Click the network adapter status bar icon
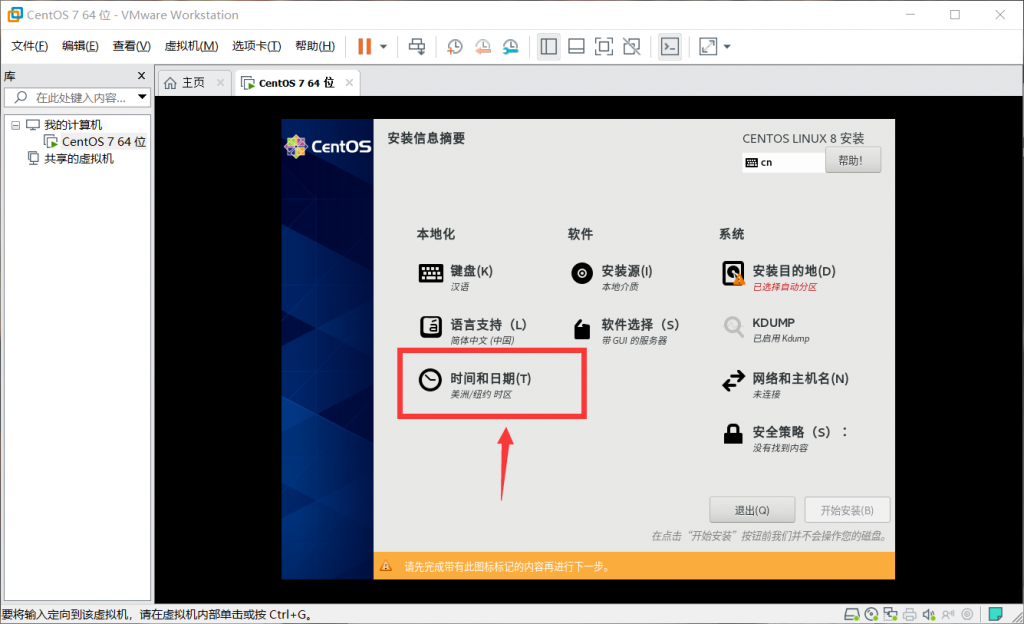The width and height of the screenshot is (1024, 624). pos(890,614)
